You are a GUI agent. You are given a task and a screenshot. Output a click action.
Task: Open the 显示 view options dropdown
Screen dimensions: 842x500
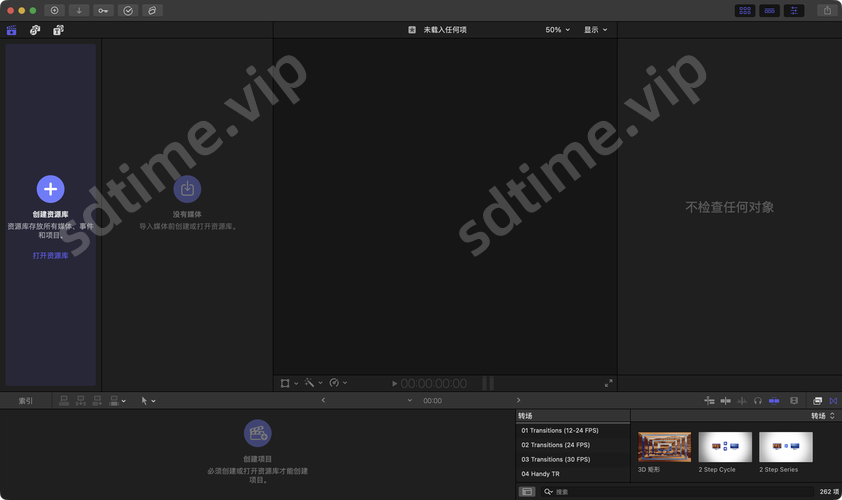coord(595,30)
